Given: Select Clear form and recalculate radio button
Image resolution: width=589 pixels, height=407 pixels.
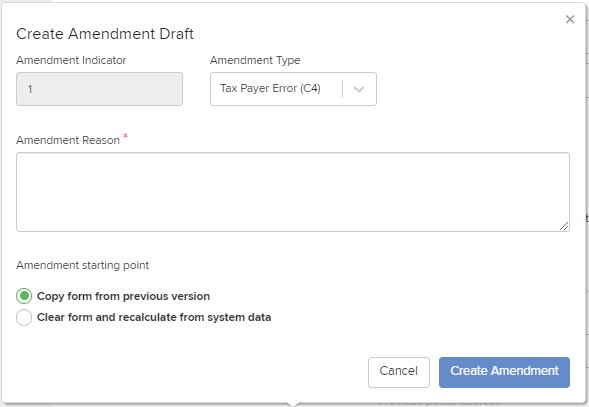Looking at the screenshot, I should click(24, 317).
